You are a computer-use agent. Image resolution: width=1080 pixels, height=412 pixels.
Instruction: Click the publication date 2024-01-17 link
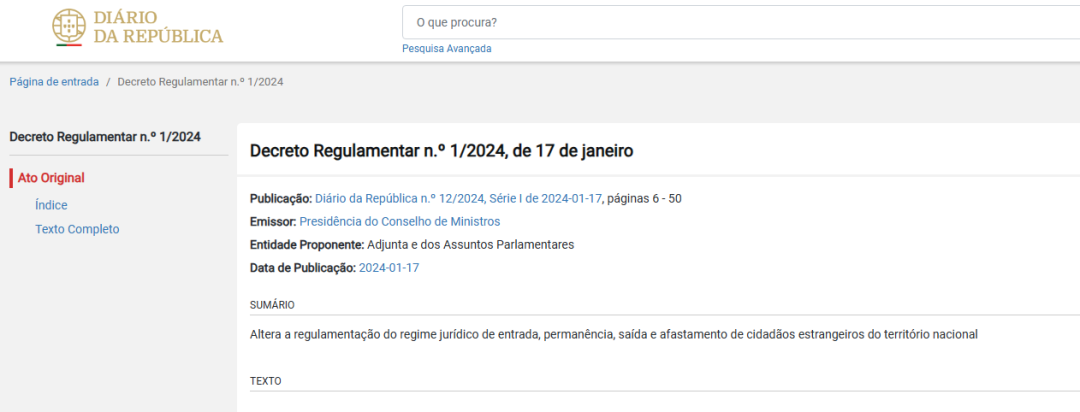[x=389, y=267]
